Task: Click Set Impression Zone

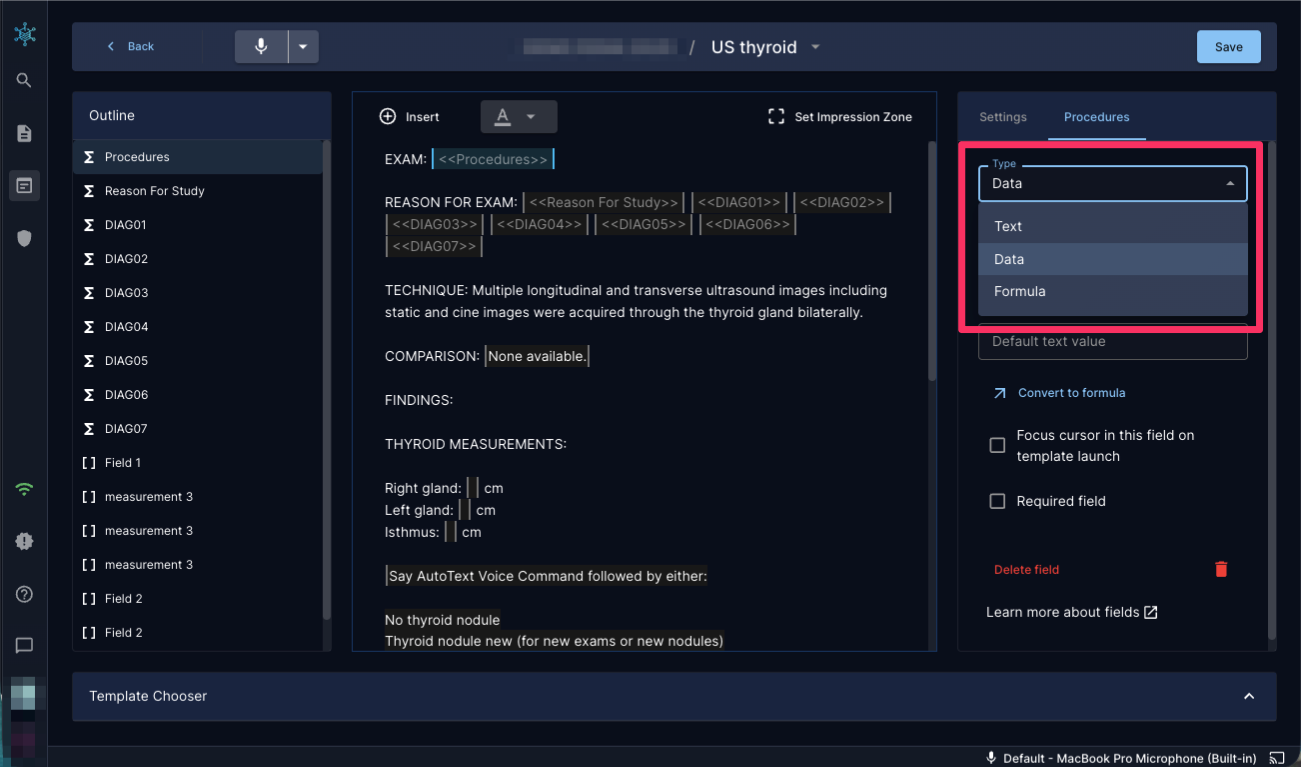Action: 840,117
